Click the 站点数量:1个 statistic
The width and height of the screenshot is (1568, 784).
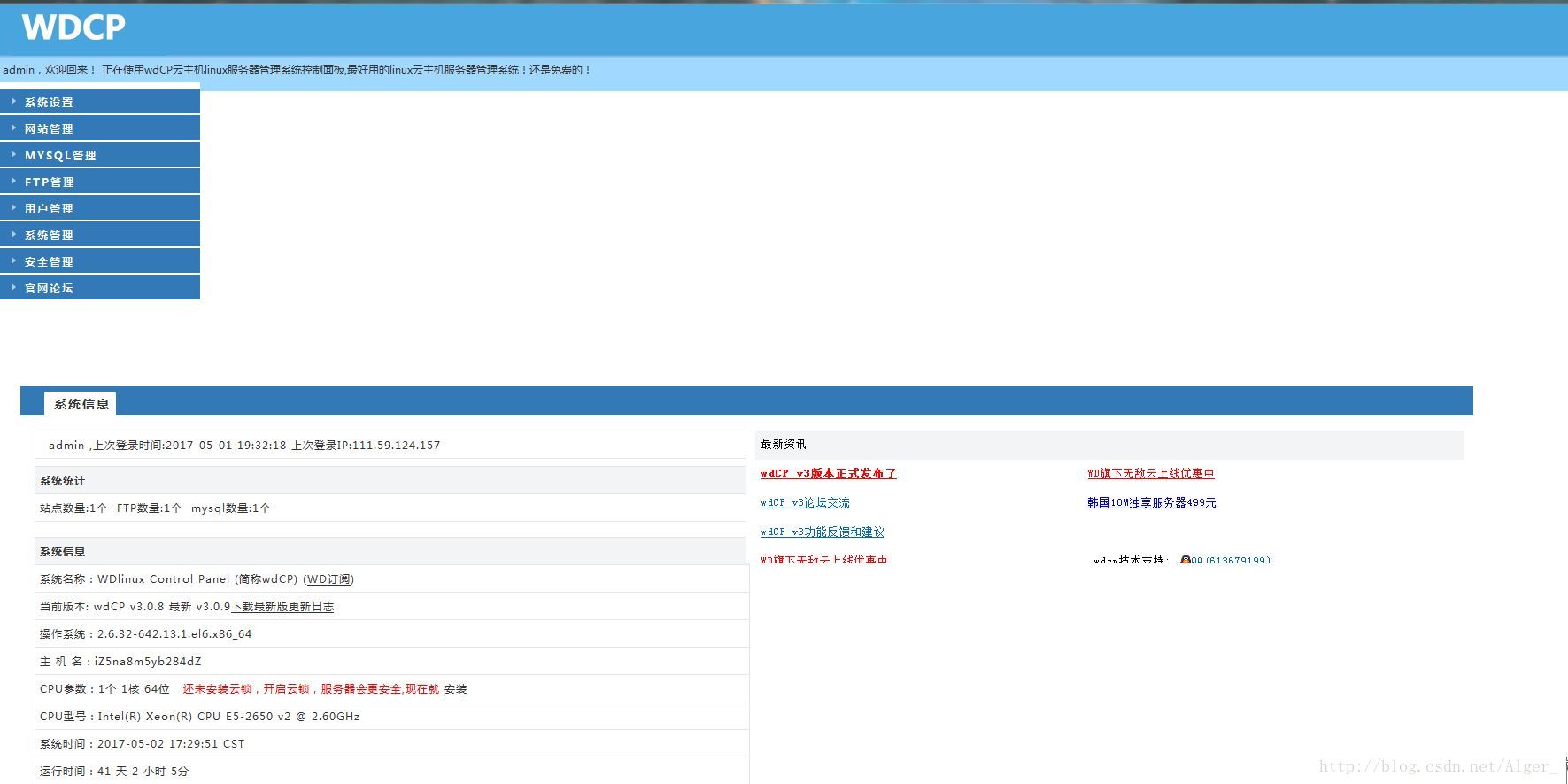pos(73,508)
